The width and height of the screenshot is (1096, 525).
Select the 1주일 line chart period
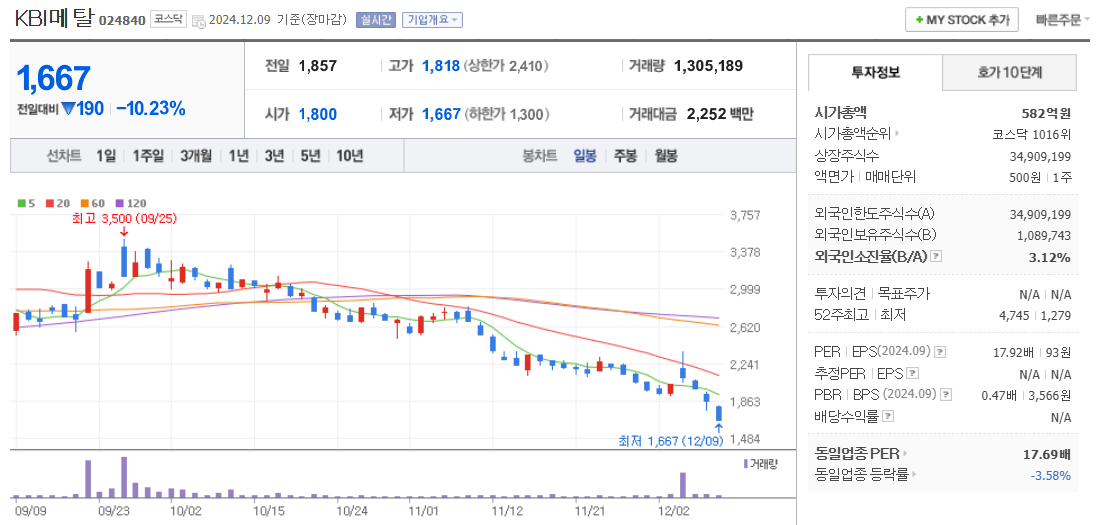click(x=147, y=156)
